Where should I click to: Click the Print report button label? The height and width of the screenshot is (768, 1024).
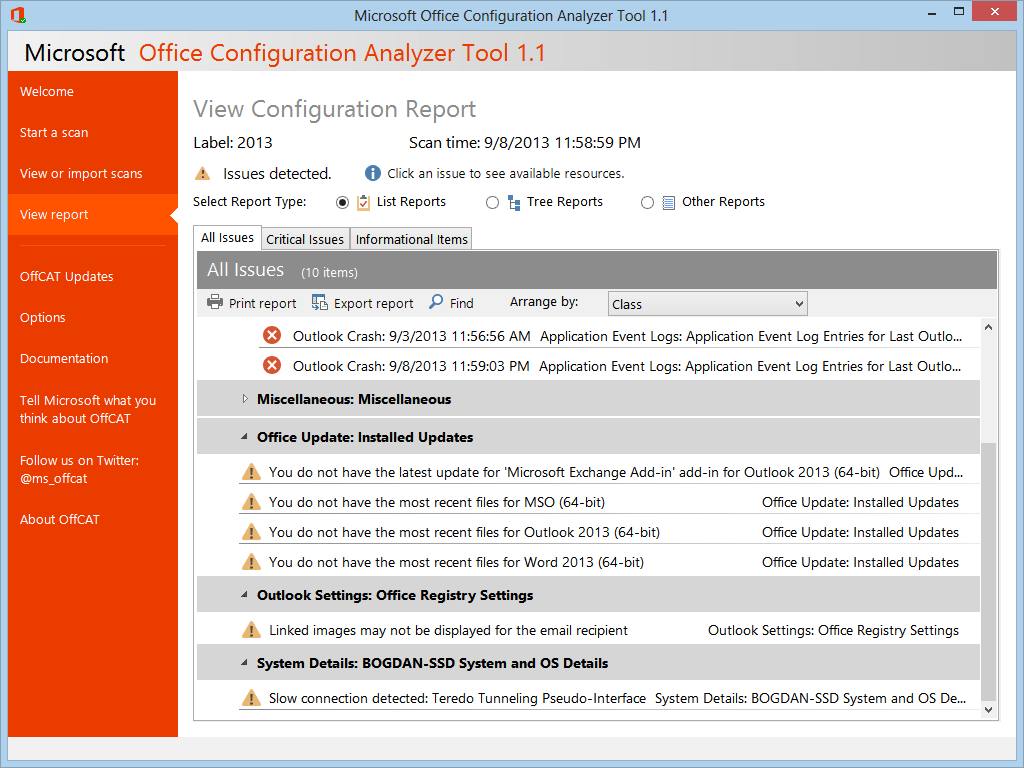(262, 304)
